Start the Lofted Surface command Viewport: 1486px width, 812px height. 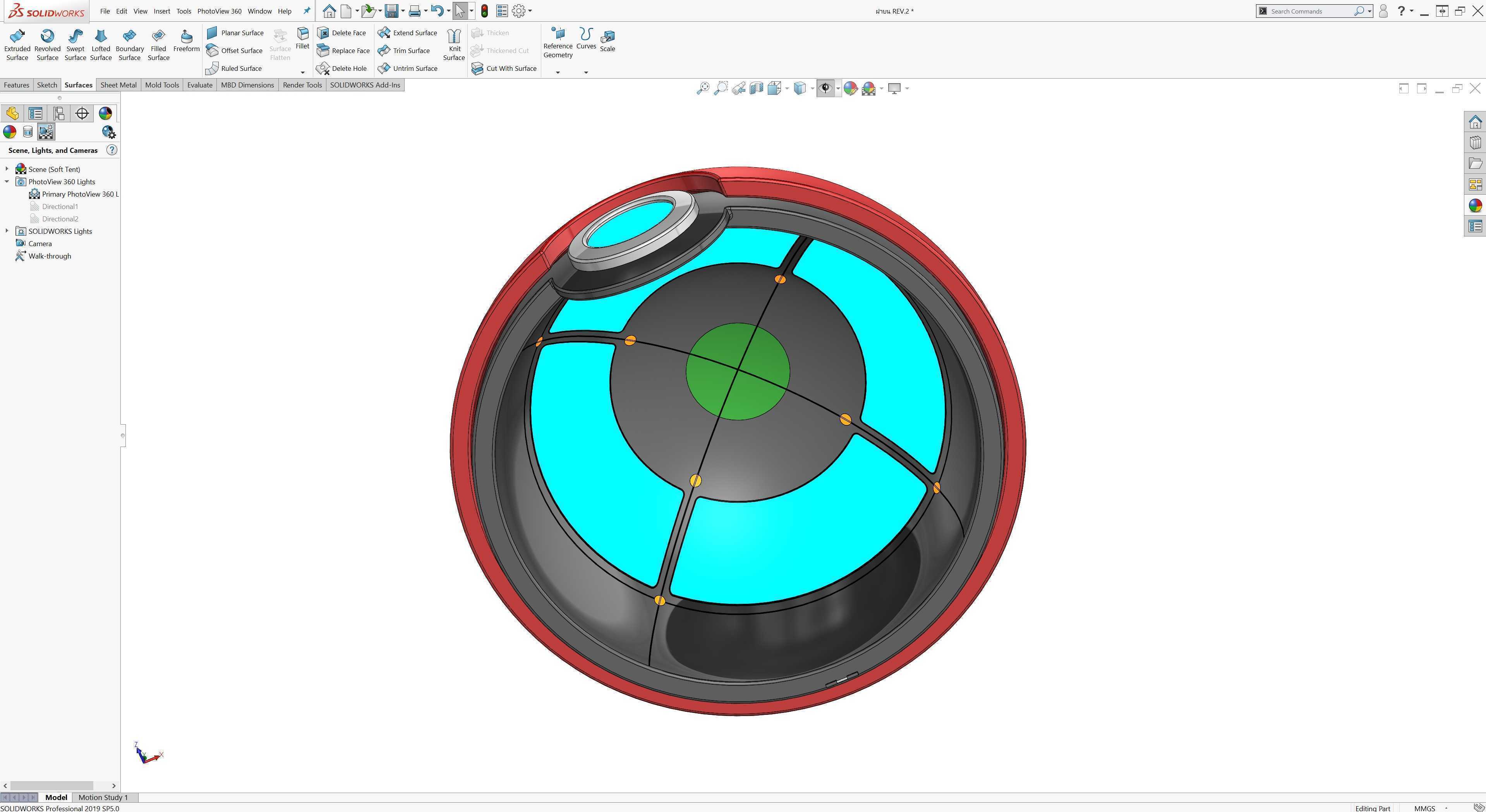(x=101, y=45)
